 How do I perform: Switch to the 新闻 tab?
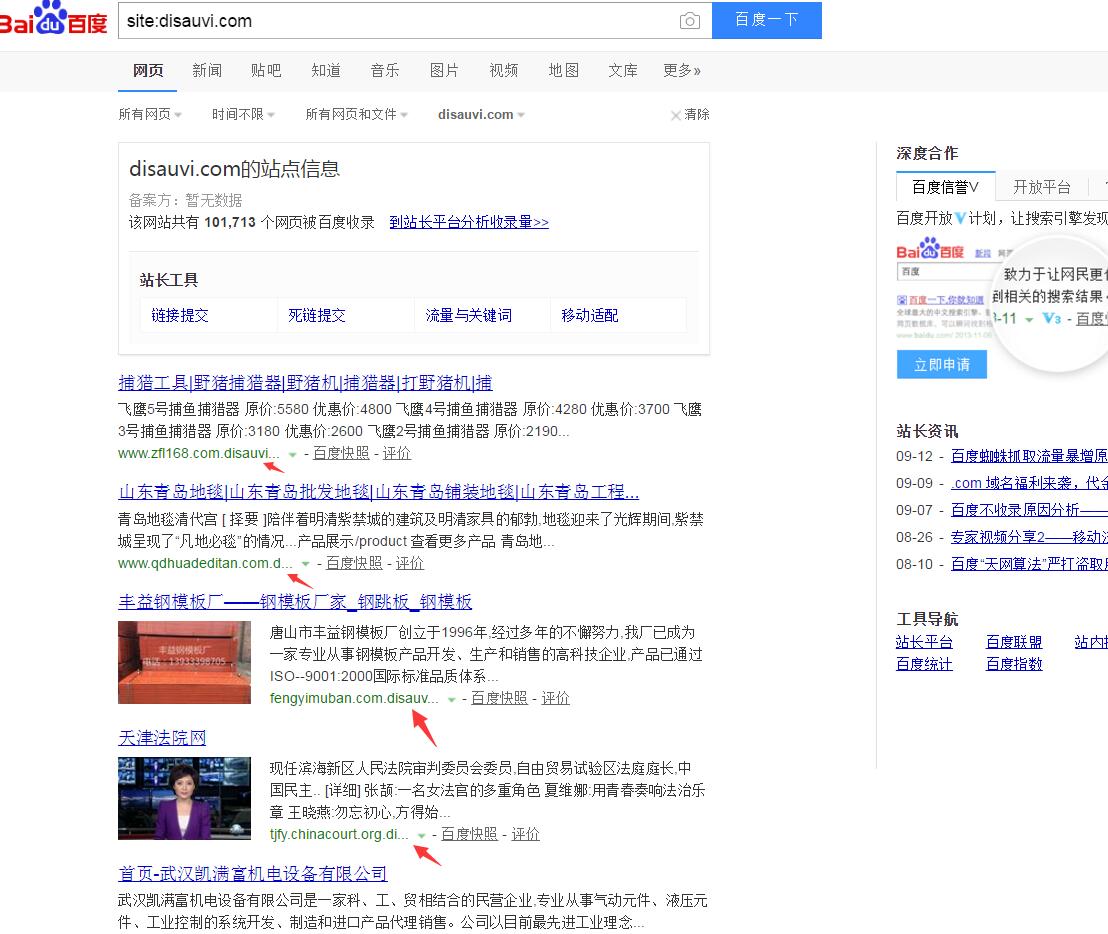[207, 70]
